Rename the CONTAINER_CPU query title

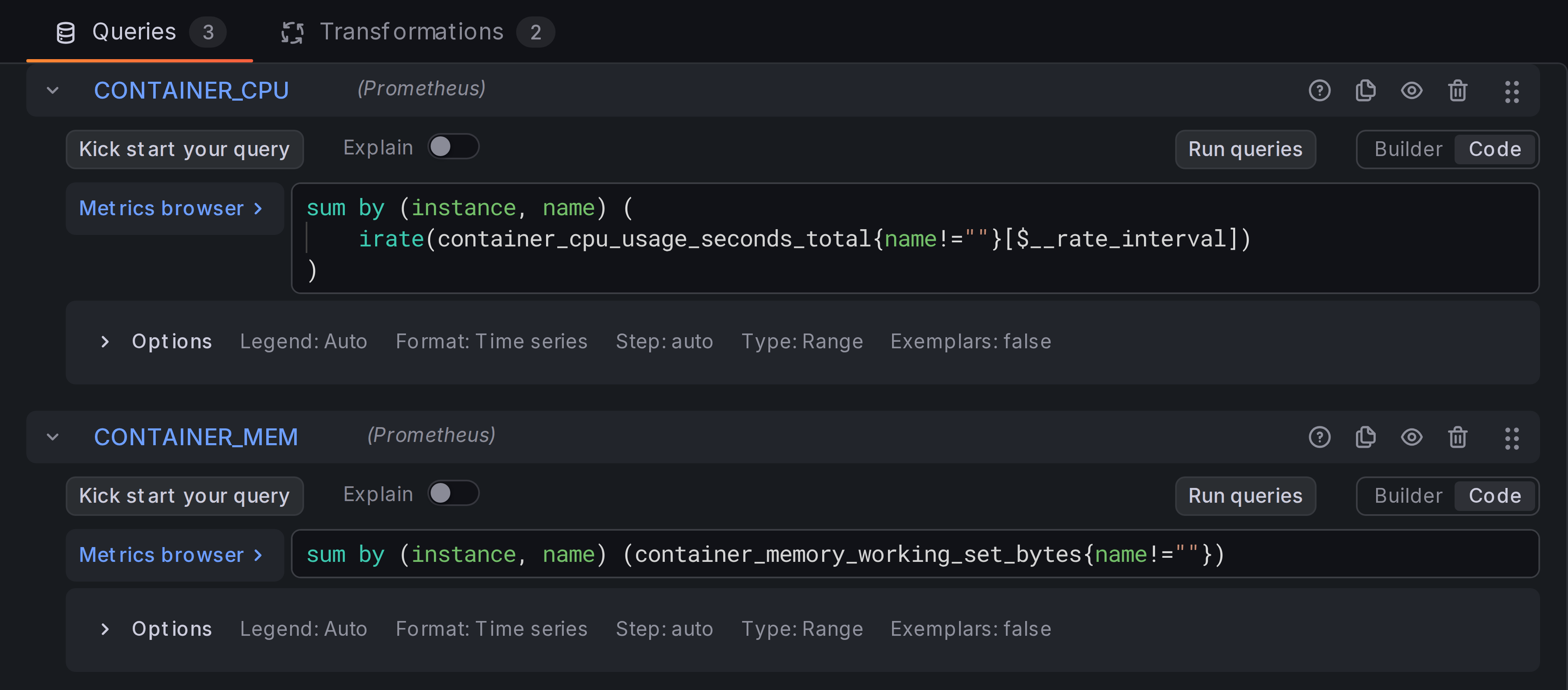point(191,91)
